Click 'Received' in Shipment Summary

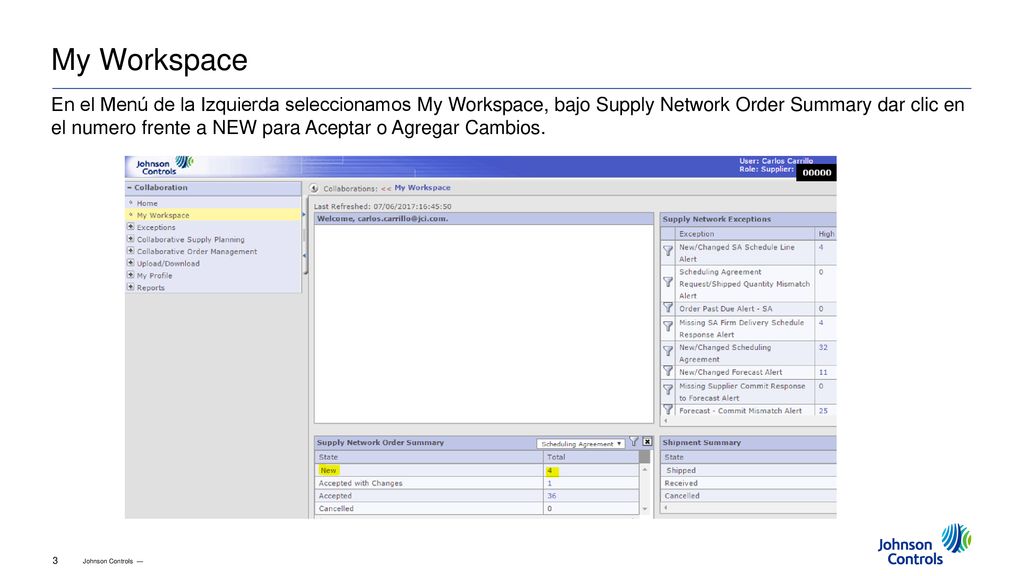680,483
